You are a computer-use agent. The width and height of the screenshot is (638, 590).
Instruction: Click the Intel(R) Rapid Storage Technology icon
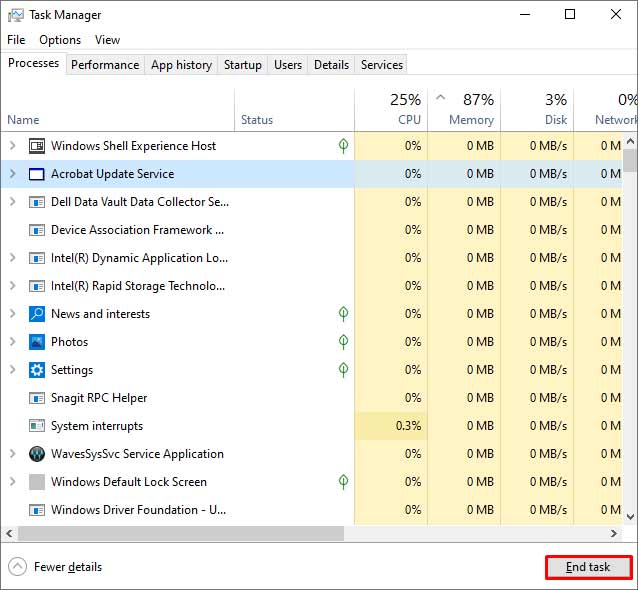[37, 286]
